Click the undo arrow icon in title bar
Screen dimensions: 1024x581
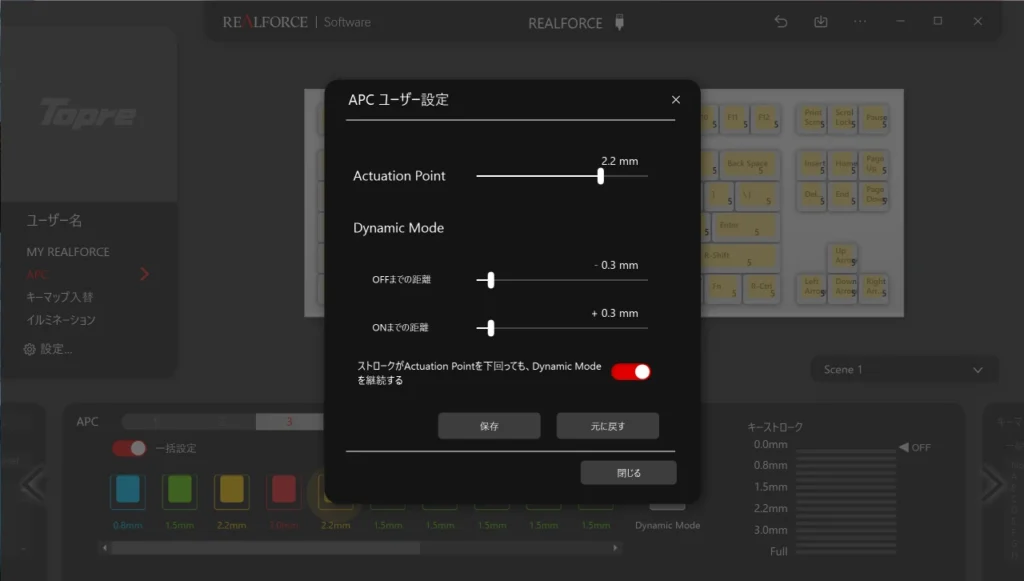[x=781, y=22]
